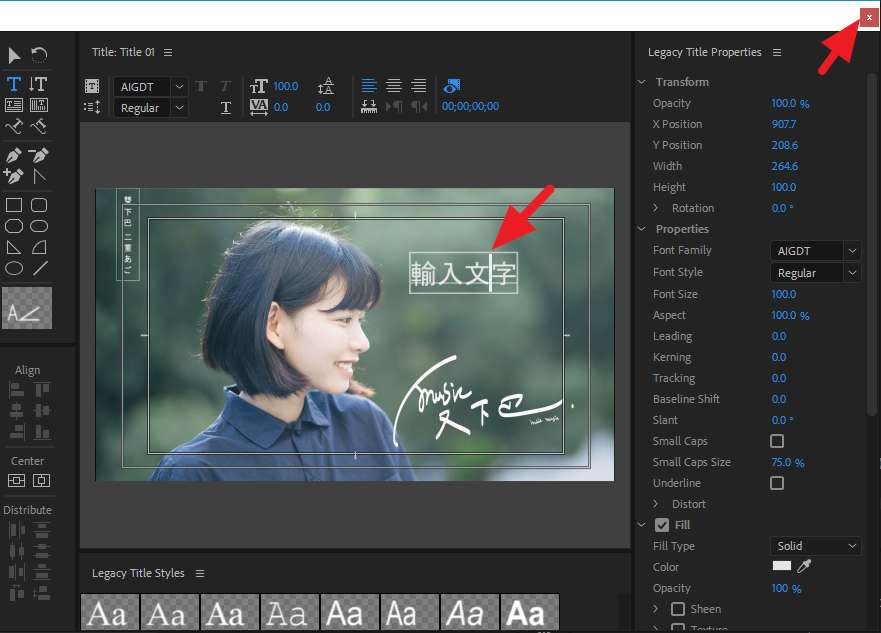This screenshot has width=881, height=633.
Task: Tick the Underline checkbox in properties
Action: click(x=777, y=483)
